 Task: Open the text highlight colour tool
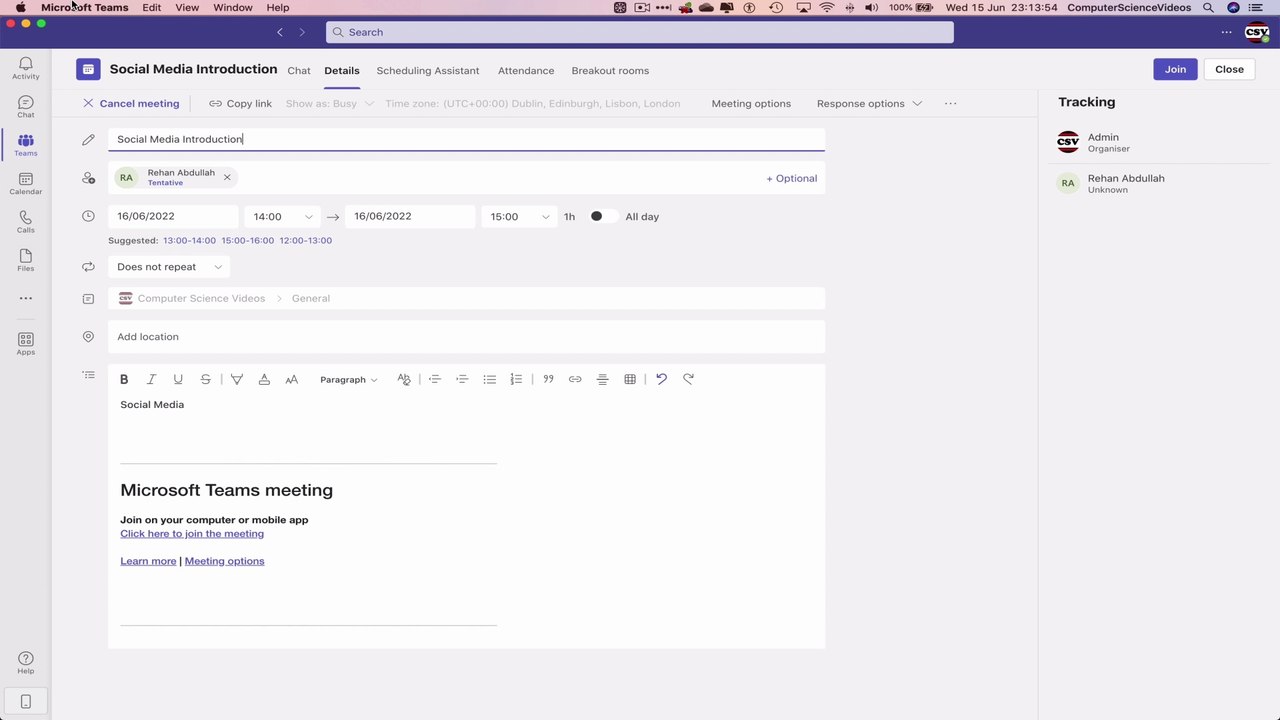tap(237, 379)
